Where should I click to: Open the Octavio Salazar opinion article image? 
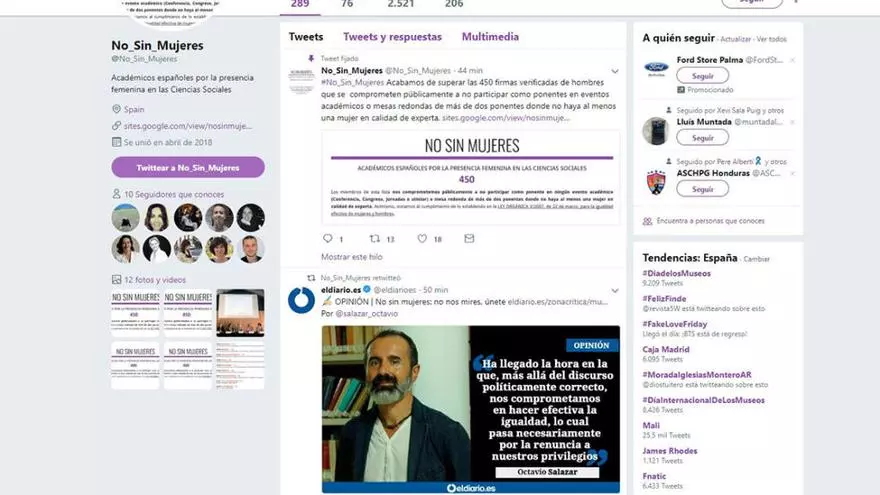click(x=469, y=409)
